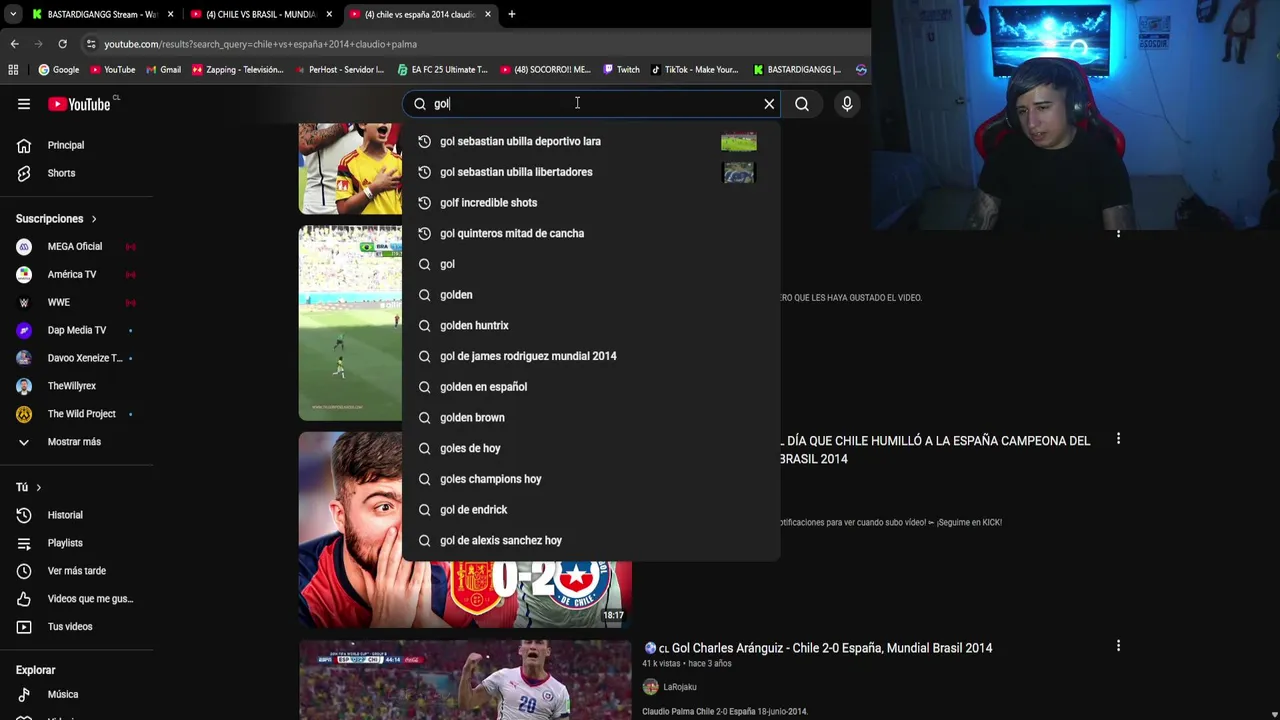Choose suggestion 'gol de alexis sanchez hoy'
The image size is (1280, 720).
[x=590, y=540]
